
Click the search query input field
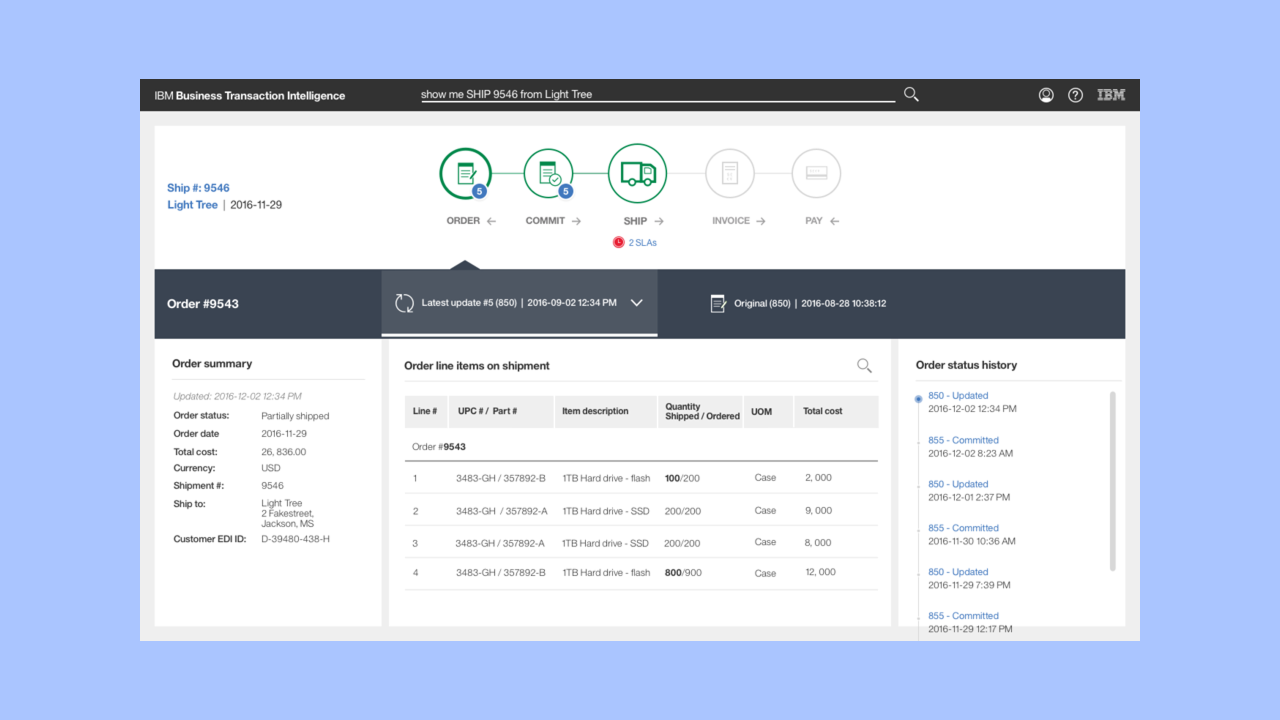pyautogui.click(x=657, y=95)
